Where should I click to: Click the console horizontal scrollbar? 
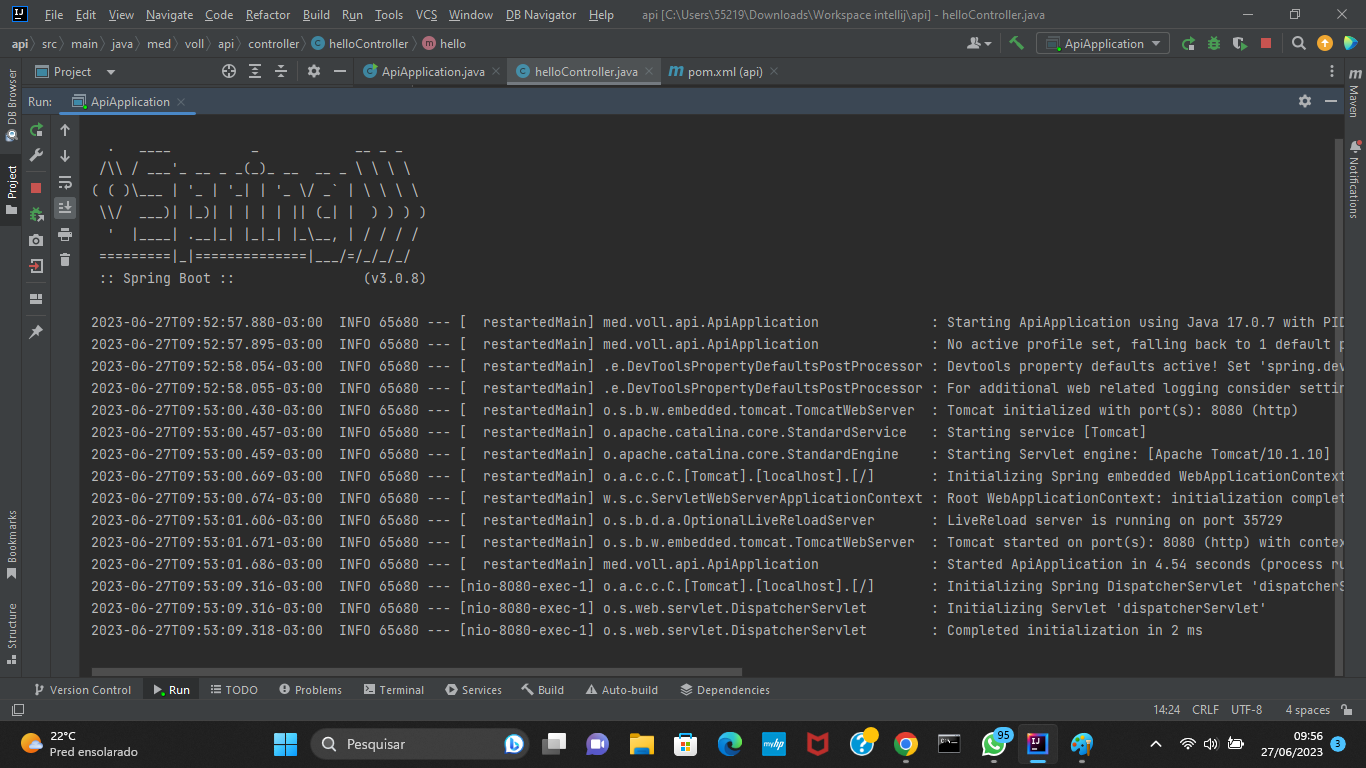(416, 672)
